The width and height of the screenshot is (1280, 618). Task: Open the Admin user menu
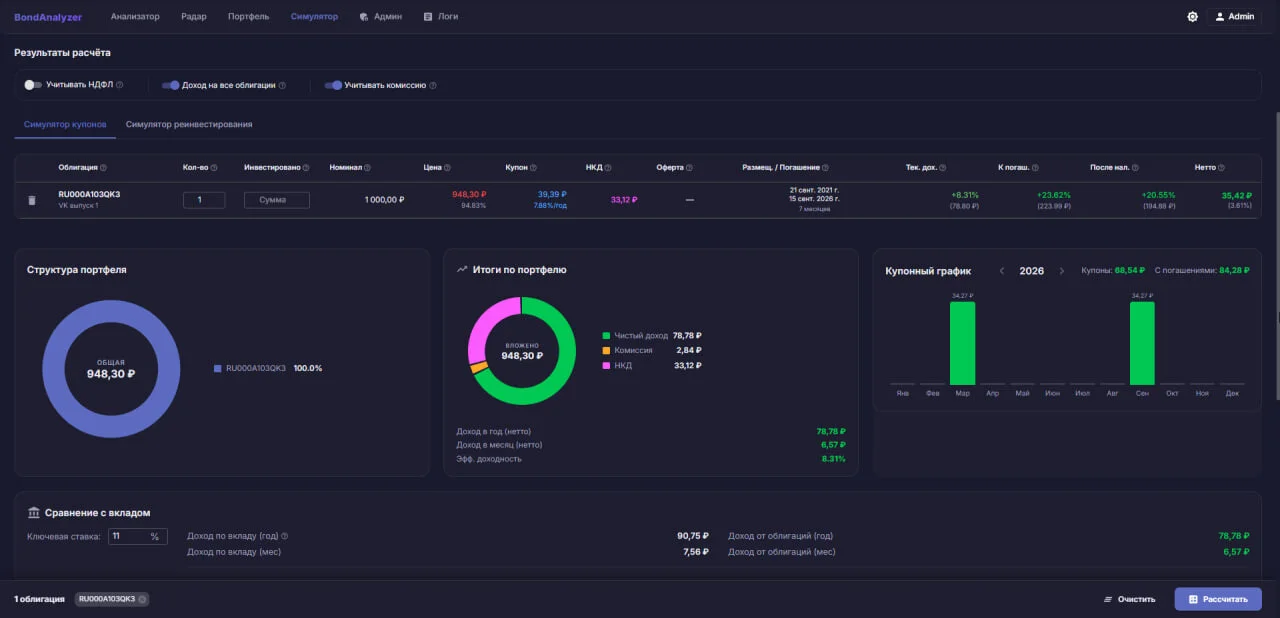1234,16
